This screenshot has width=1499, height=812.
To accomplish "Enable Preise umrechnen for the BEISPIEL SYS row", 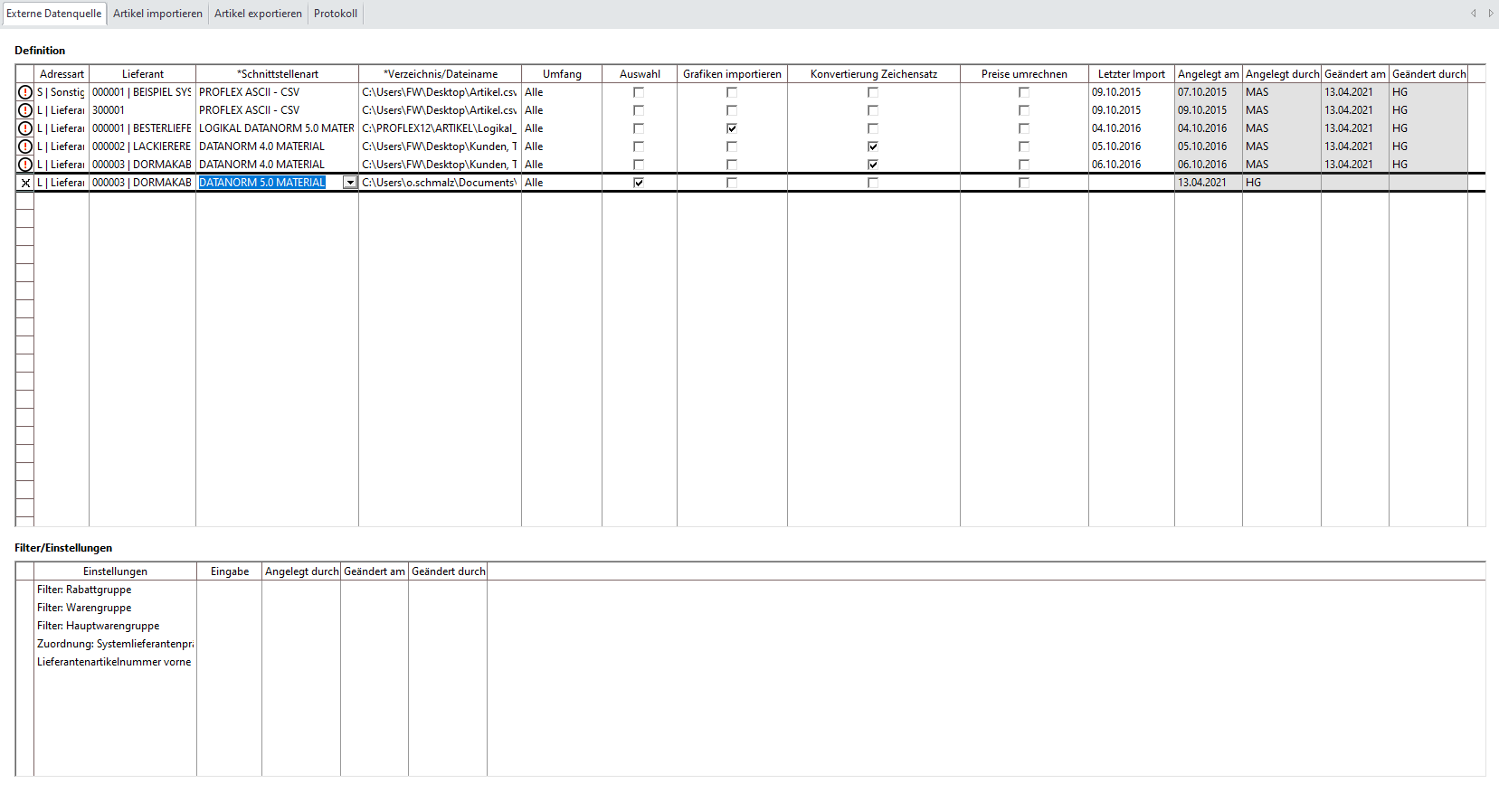I will [x=1024, y=92].
